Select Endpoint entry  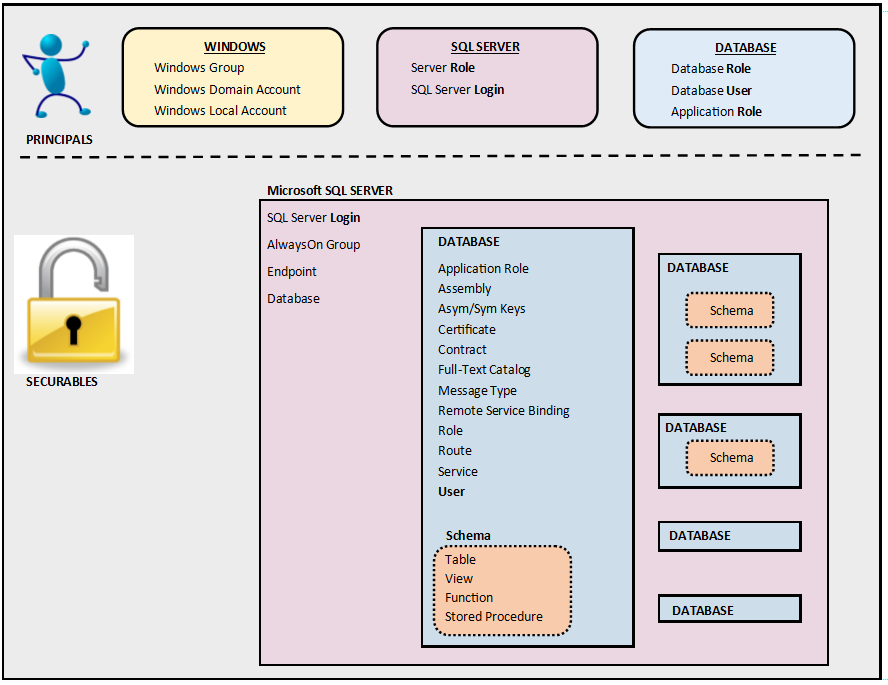pyautogui.click(x=292, y=272)
